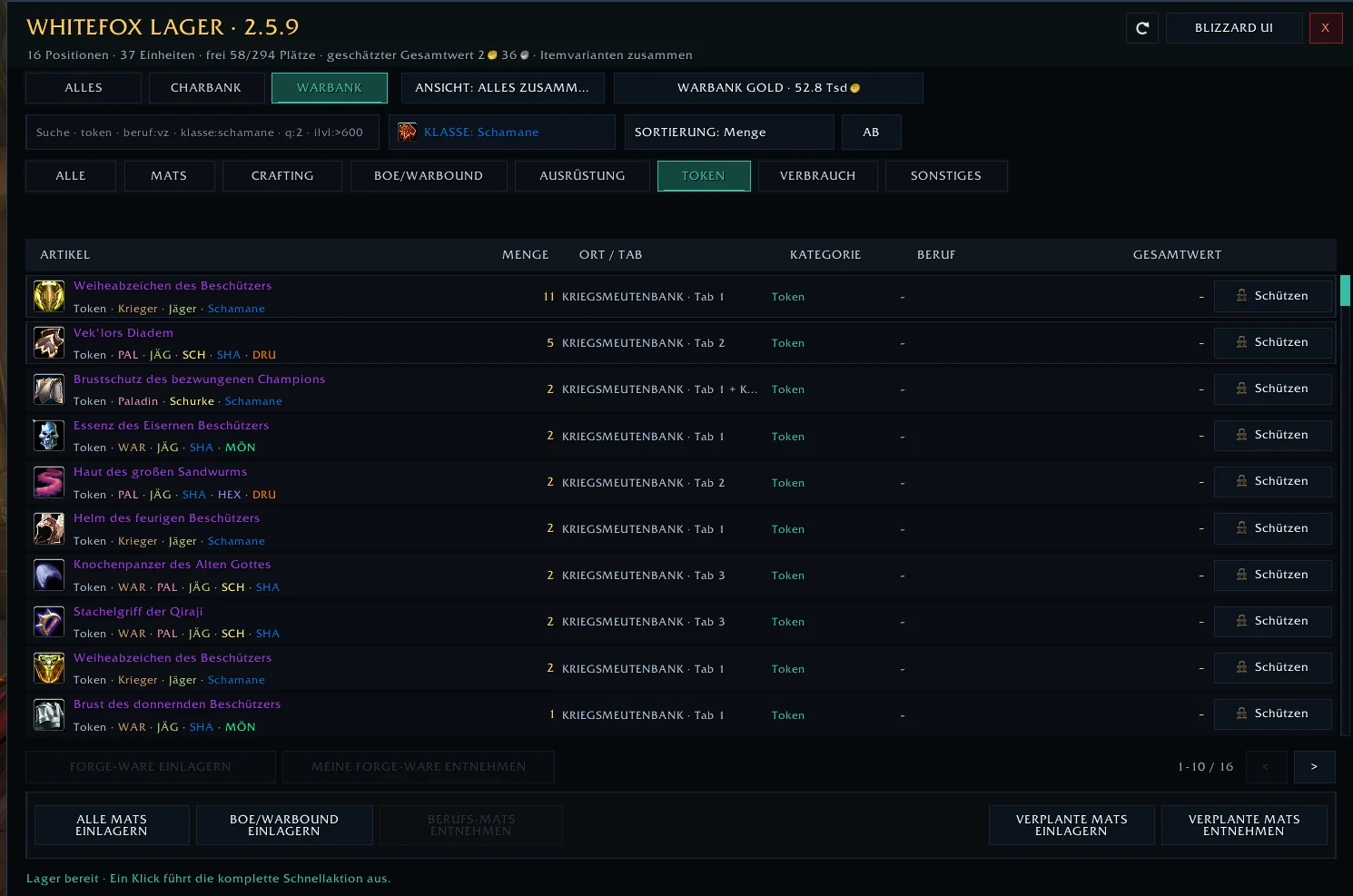
Task: Open the Klasse: Schamane class filter
Action: coord(502,132)
